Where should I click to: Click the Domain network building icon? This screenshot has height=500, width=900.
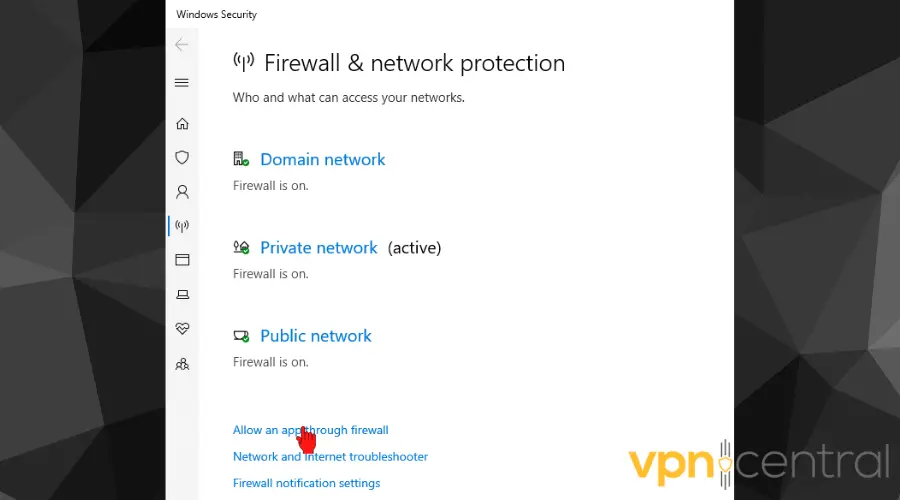pos(240,159)
